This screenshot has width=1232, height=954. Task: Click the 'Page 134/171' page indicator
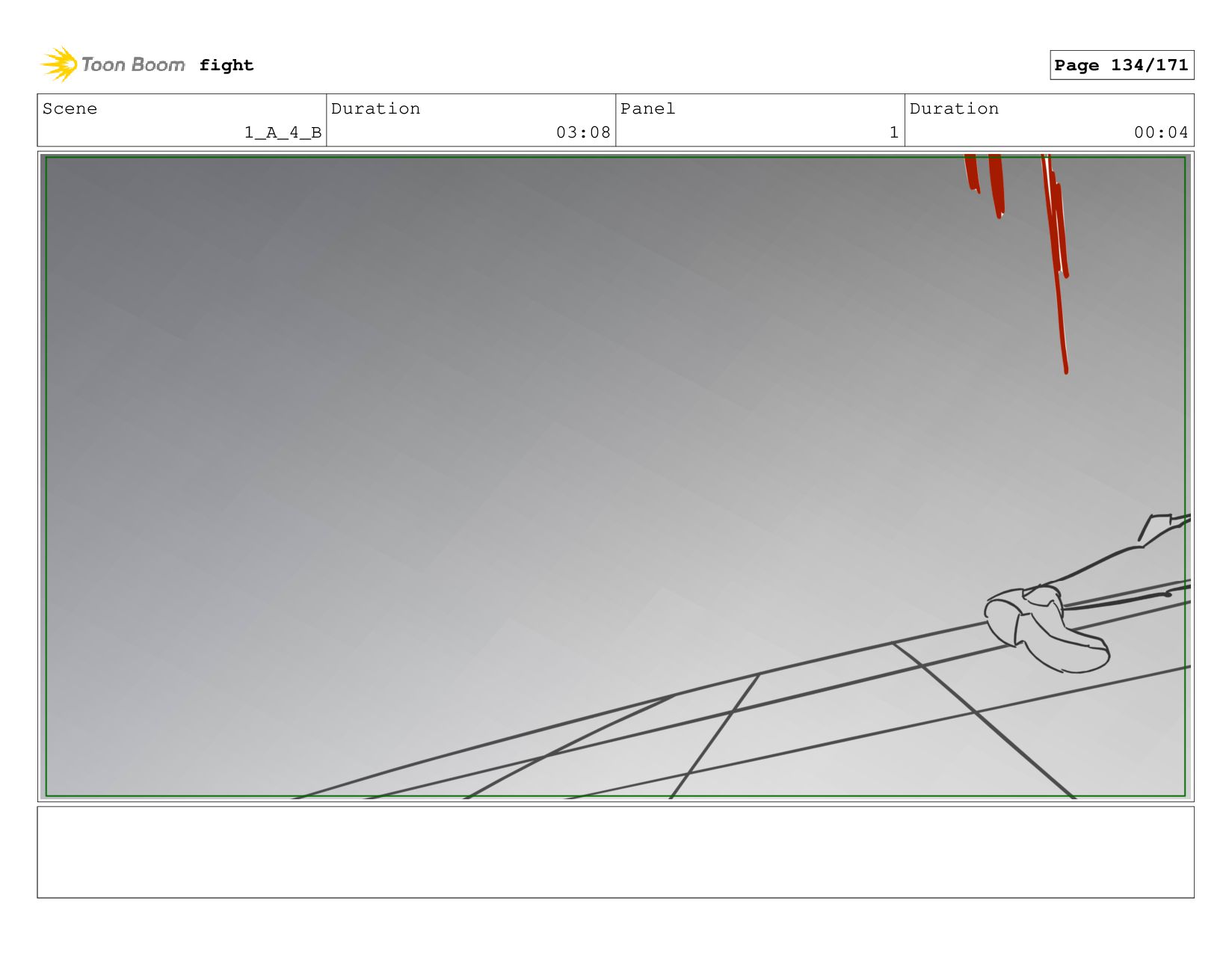tap(1121, 65)
